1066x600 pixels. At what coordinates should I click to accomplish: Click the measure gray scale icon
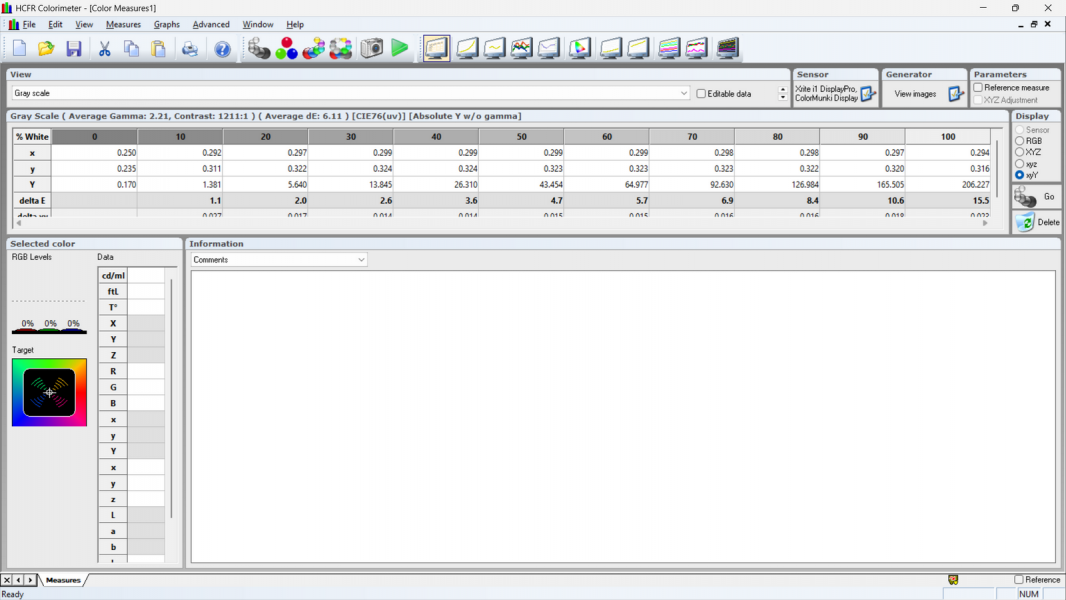coord(259,48)
